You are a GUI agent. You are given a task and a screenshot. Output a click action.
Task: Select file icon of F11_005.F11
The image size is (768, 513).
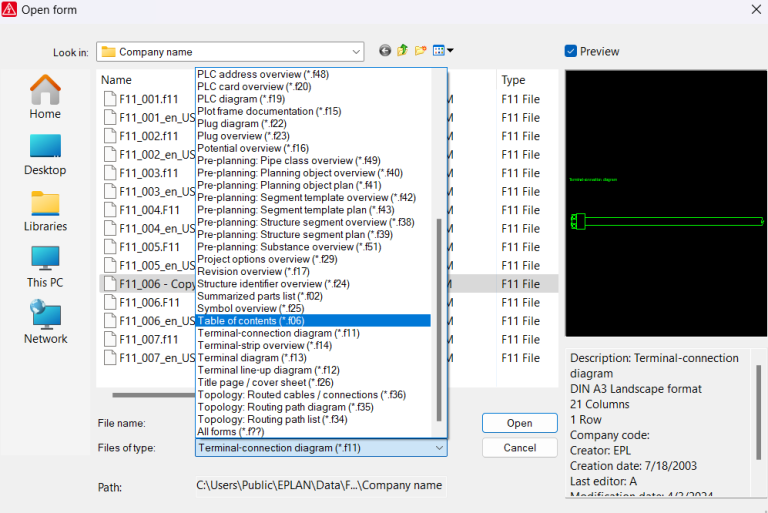click(110, 247)
